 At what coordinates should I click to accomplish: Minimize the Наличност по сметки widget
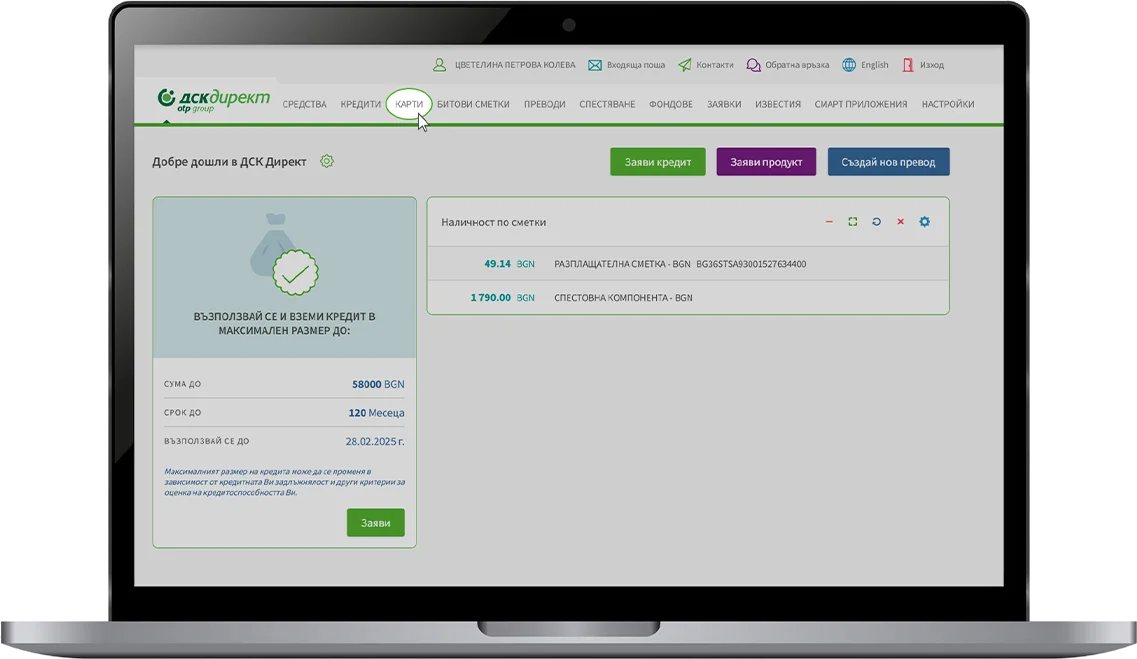tap(829, 222)
